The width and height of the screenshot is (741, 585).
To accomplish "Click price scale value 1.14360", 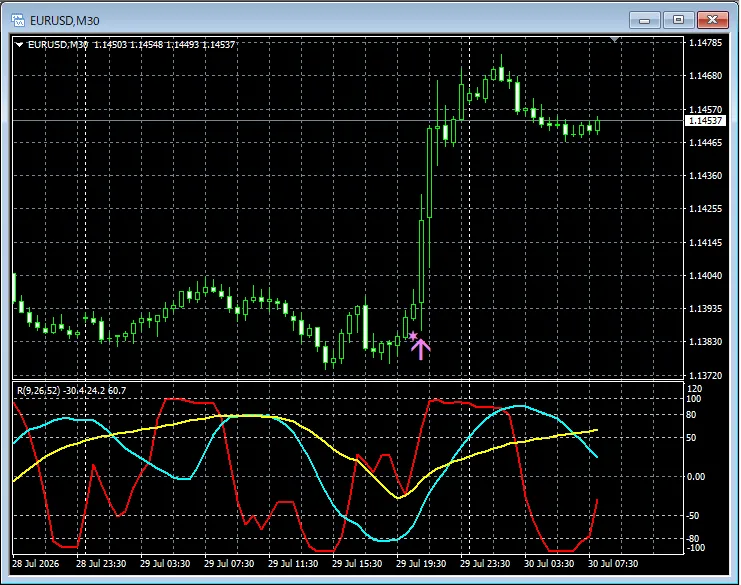I will click(x=706, y=175).
